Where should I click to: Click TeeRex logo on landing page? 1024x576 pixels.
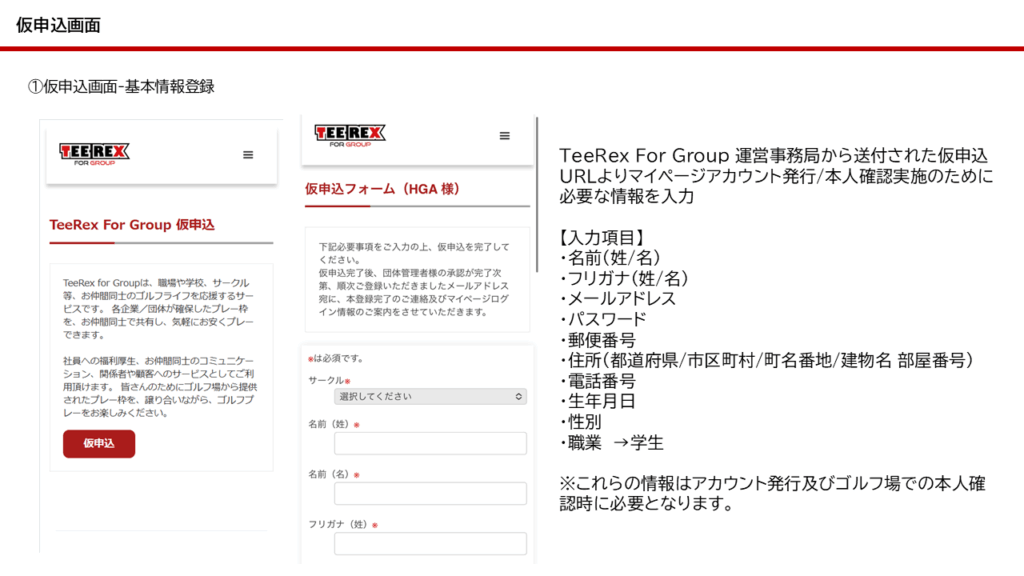pos(94,154)
